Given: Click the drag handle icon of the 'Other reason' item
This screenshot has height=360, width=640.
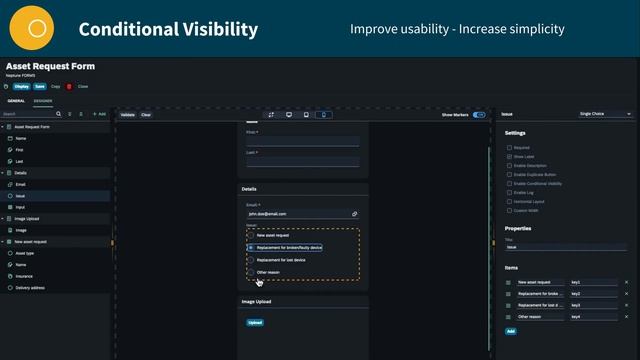Looking at the screenshot, I should tap(508, 317).
